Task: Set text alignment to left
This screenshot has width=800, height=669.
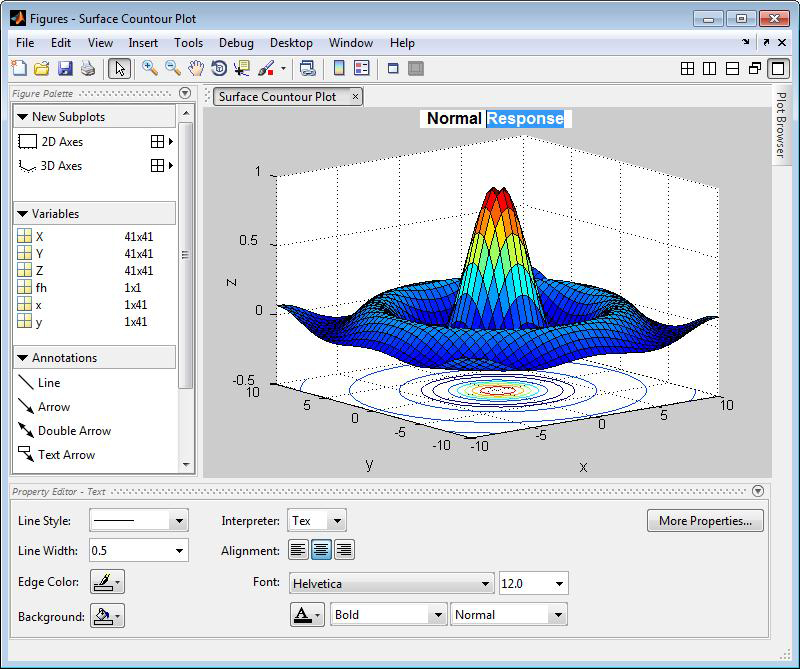Action: click(298, 550)
